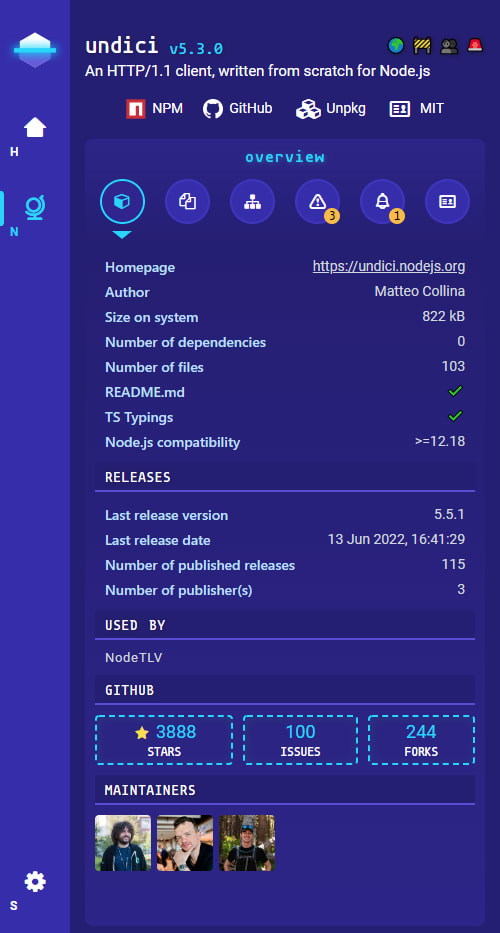Select the NodeTLV used-by entry

(134, 658)
